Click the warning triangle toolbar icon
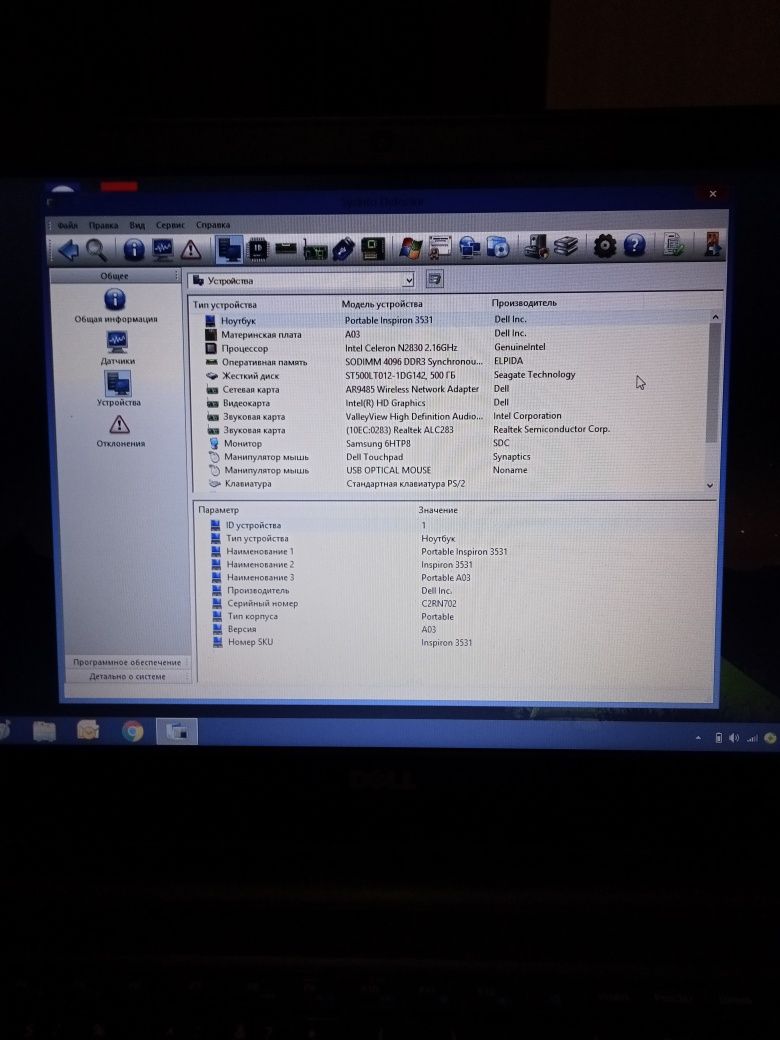This screenshot has width=780, height=1040. click(191, 249)
